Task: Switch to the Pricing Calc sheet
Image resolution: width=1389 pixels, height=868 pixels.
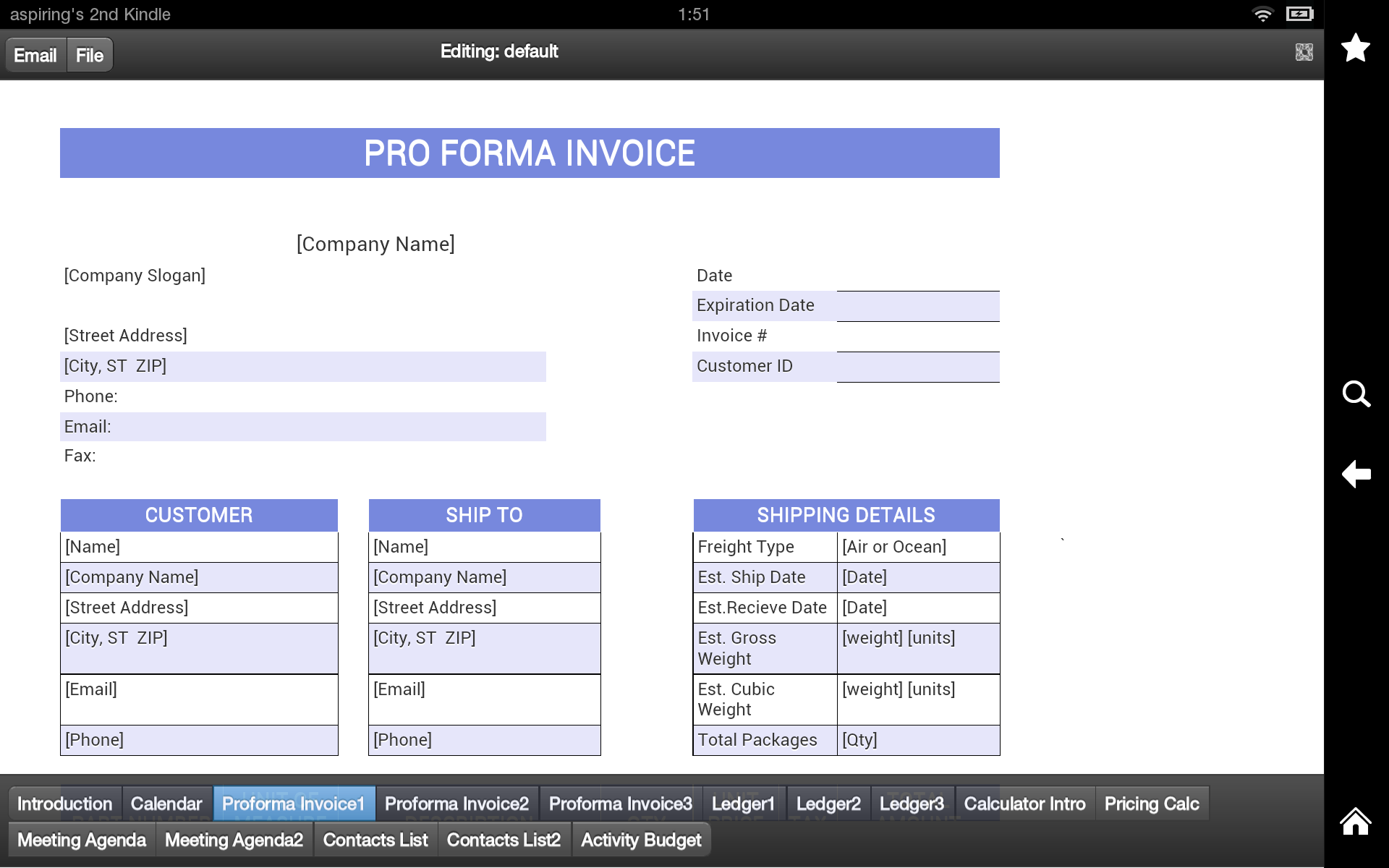Action: (1152, 803)
